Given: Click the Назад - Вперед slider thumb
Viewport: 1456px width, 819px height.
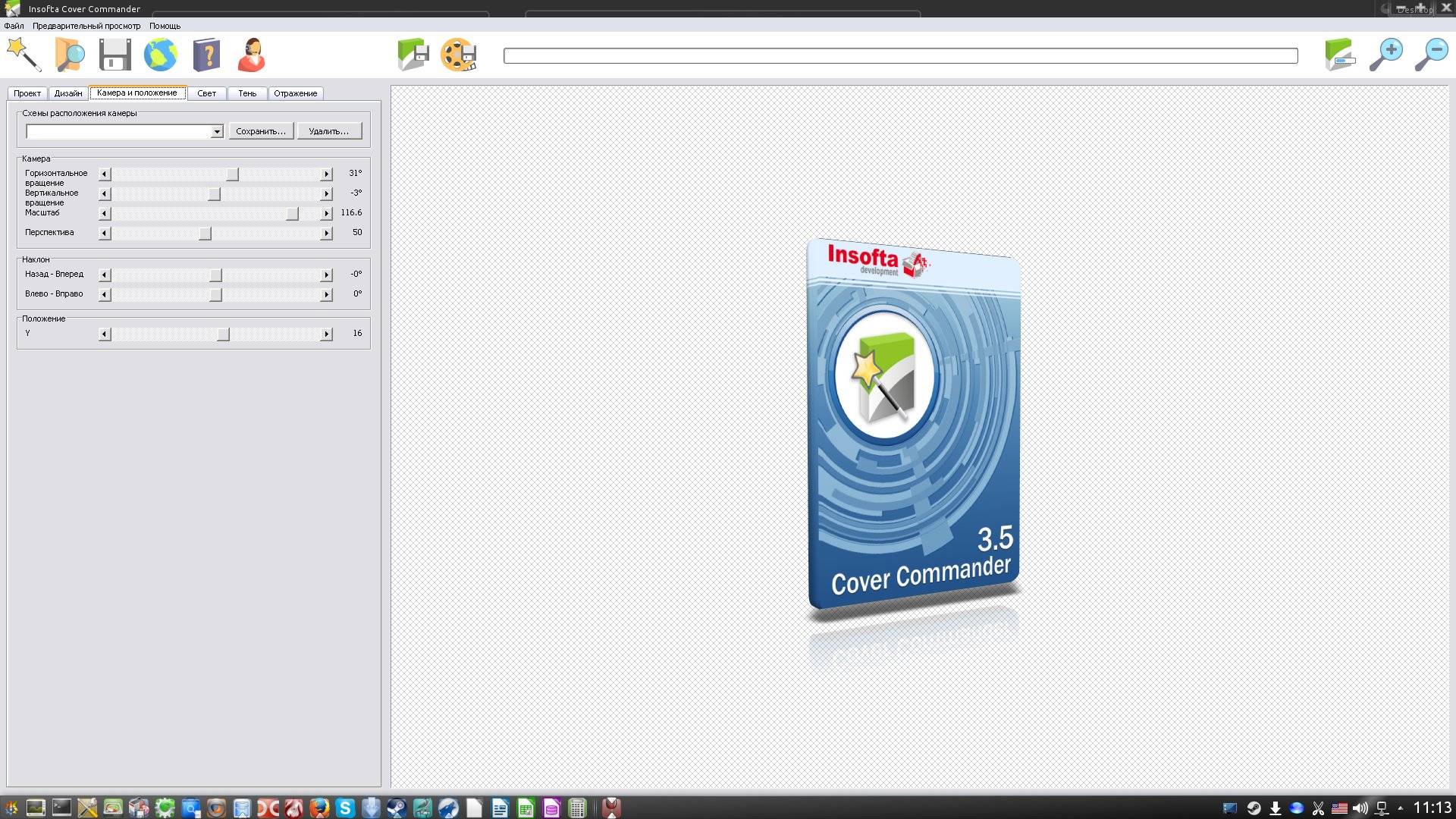Looking at the screenshot, I should click(216, 275).
